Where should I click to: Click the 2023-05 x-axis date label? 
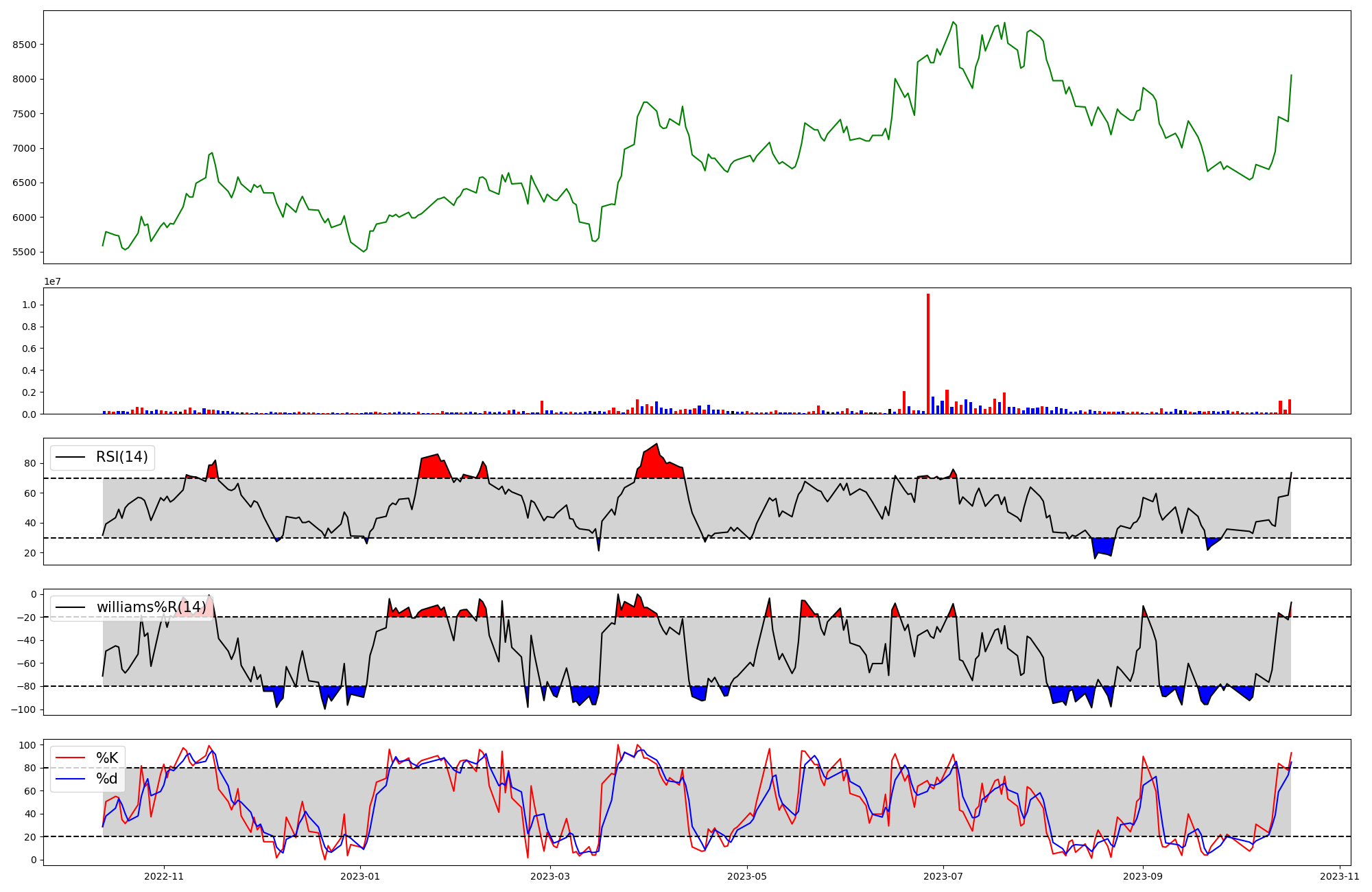pyautogui.click(x=747, y=876)
